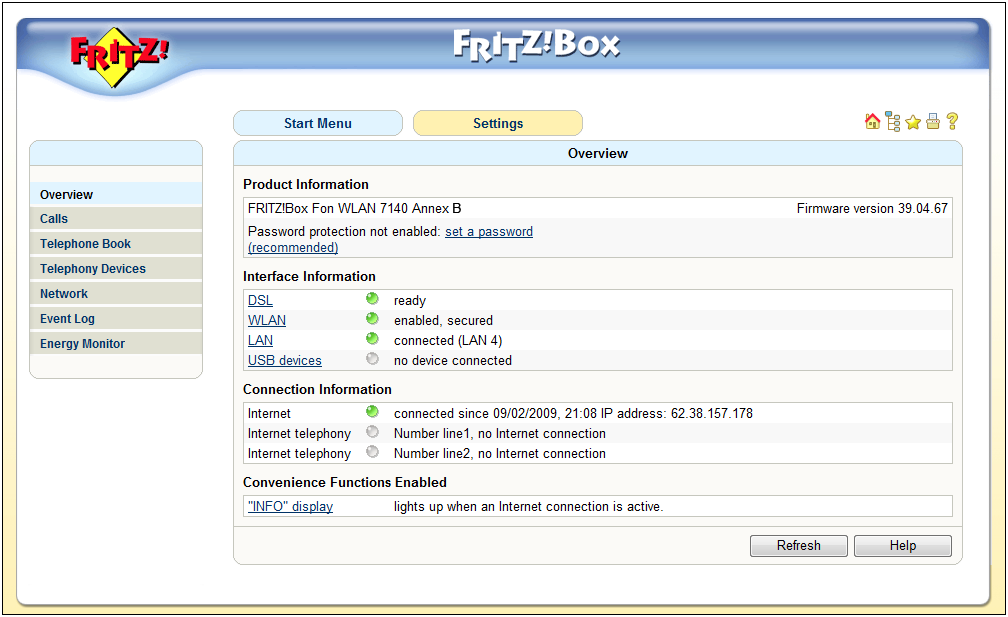Open the "INFO" display link
This screenshot has width=1008, height=617.
[x=291, y=506]
